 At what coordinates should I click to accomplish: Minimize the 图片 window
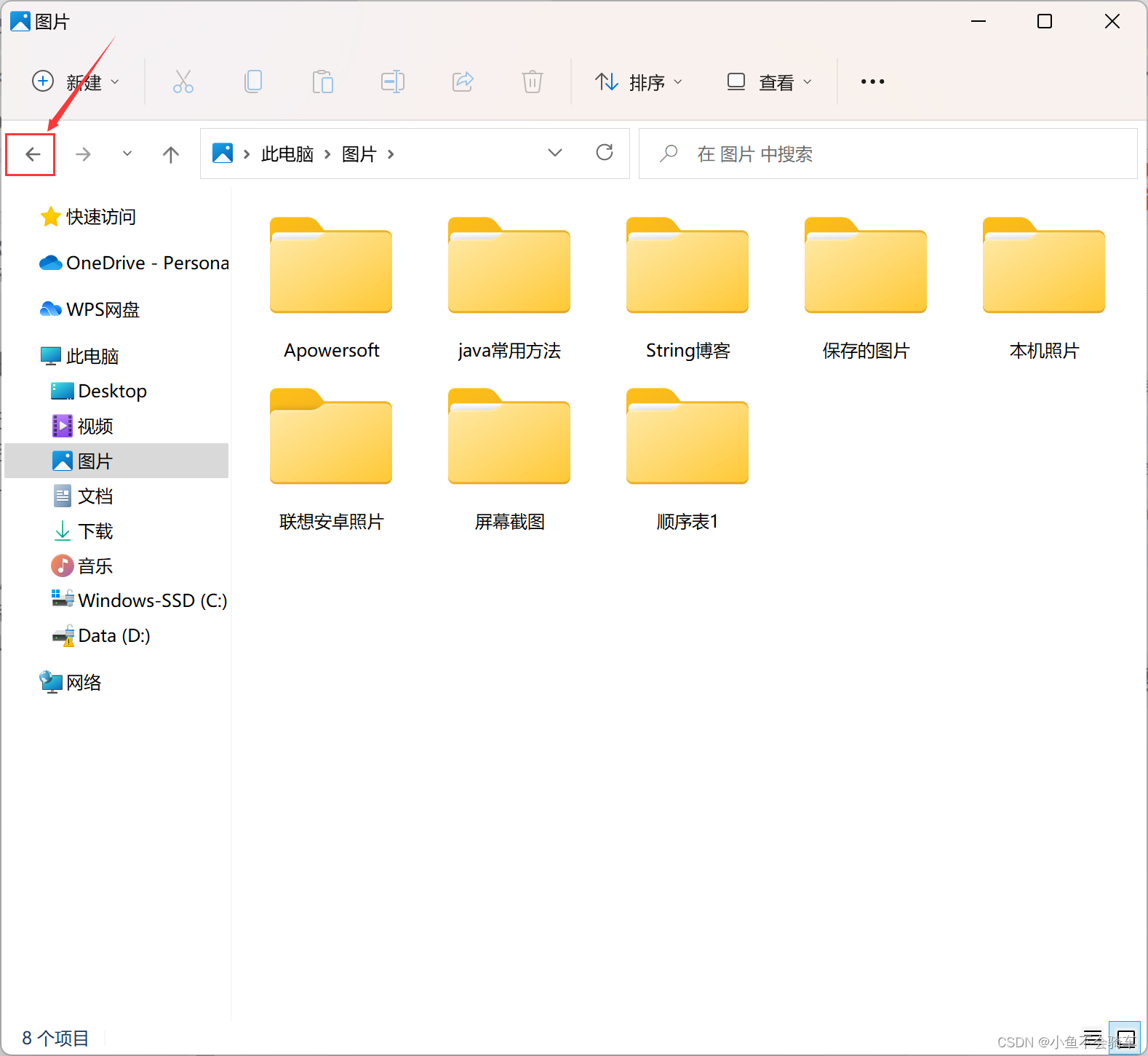pyautogui.click(x=978, y=21)
